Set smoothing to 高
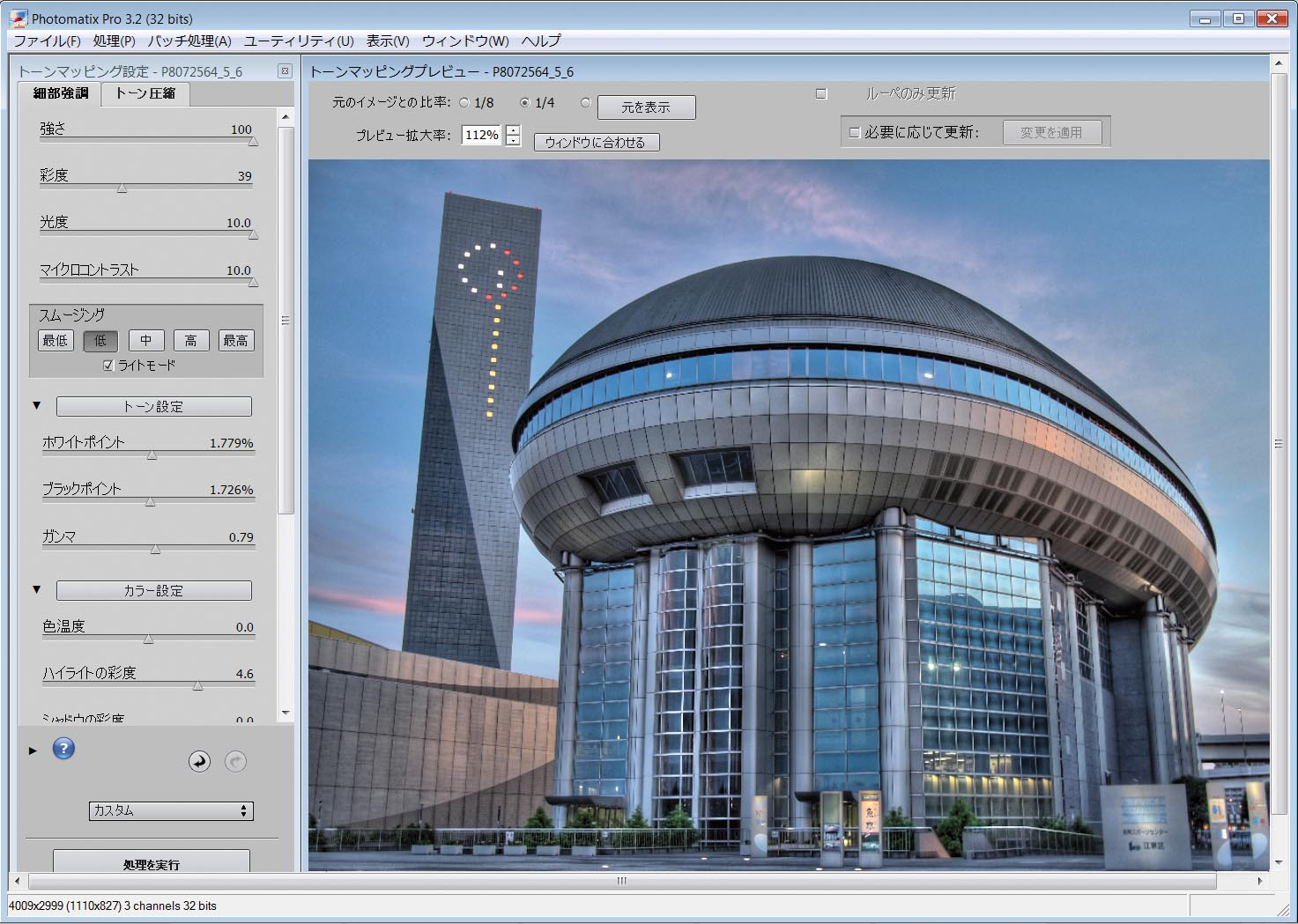 coord(190,341)
